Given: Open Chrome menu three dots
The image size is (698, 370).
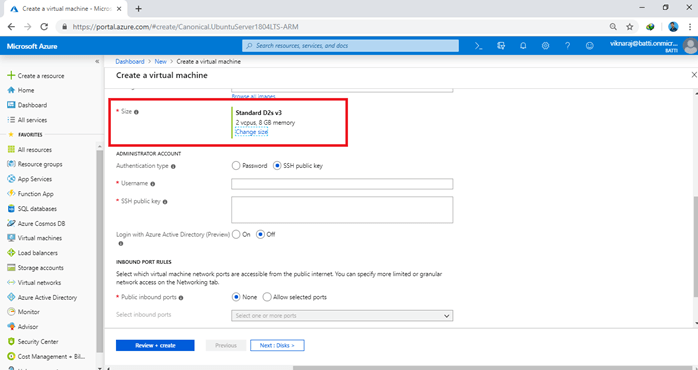Looking at the screenshot, I should (x=689, y=27).
